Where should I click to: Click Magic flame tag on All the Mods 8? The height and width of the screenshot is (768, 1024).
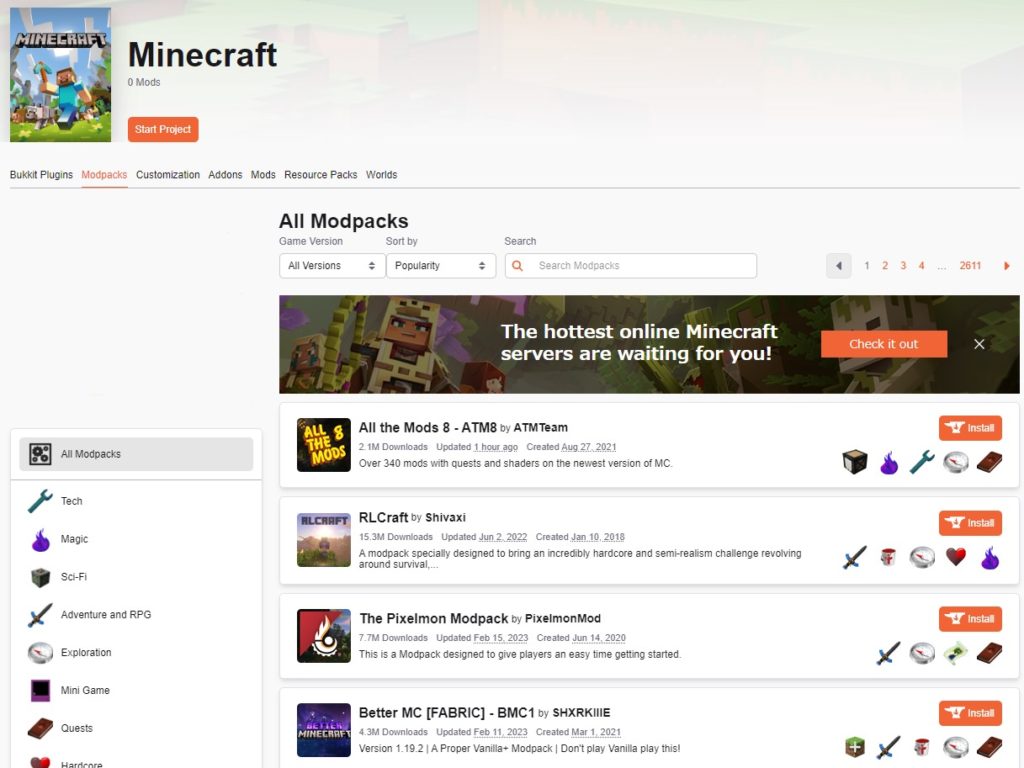tap(889, 462)
